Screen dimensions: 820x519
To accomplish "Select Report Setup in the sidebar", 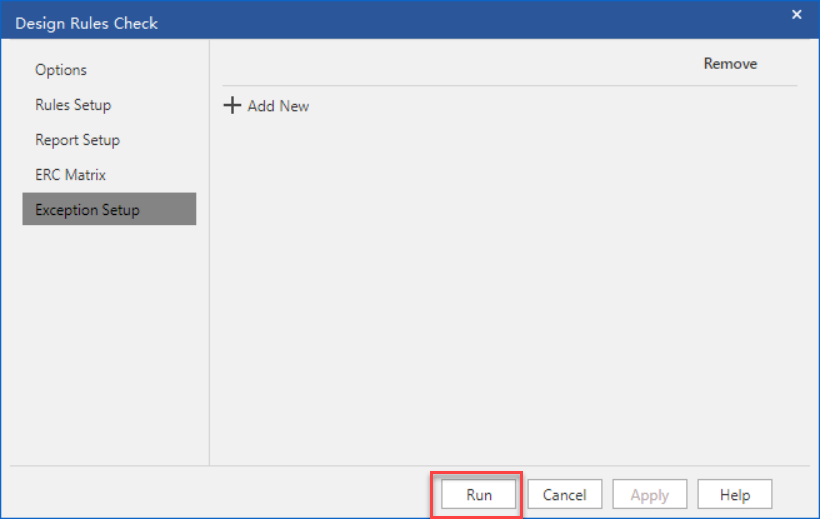I will (77, 140).
